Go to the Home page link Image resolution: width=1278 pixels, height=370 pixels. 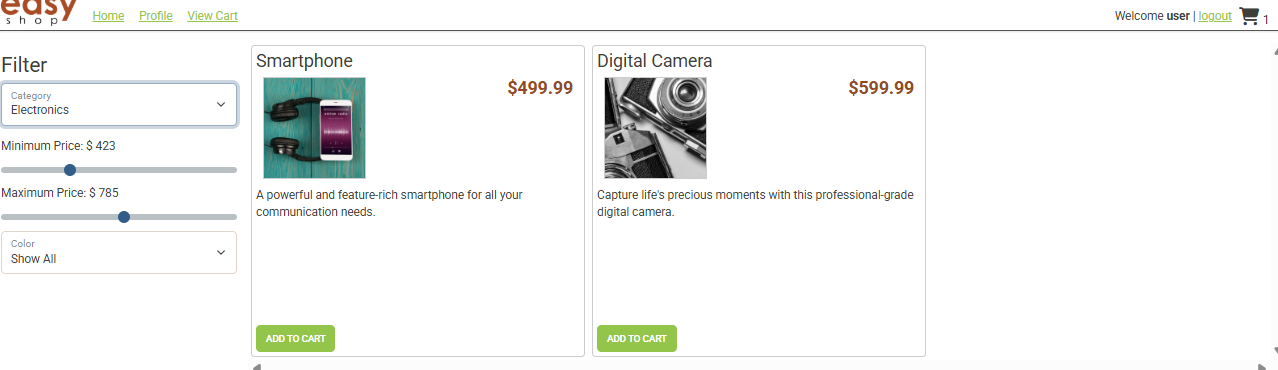(108, 16)
